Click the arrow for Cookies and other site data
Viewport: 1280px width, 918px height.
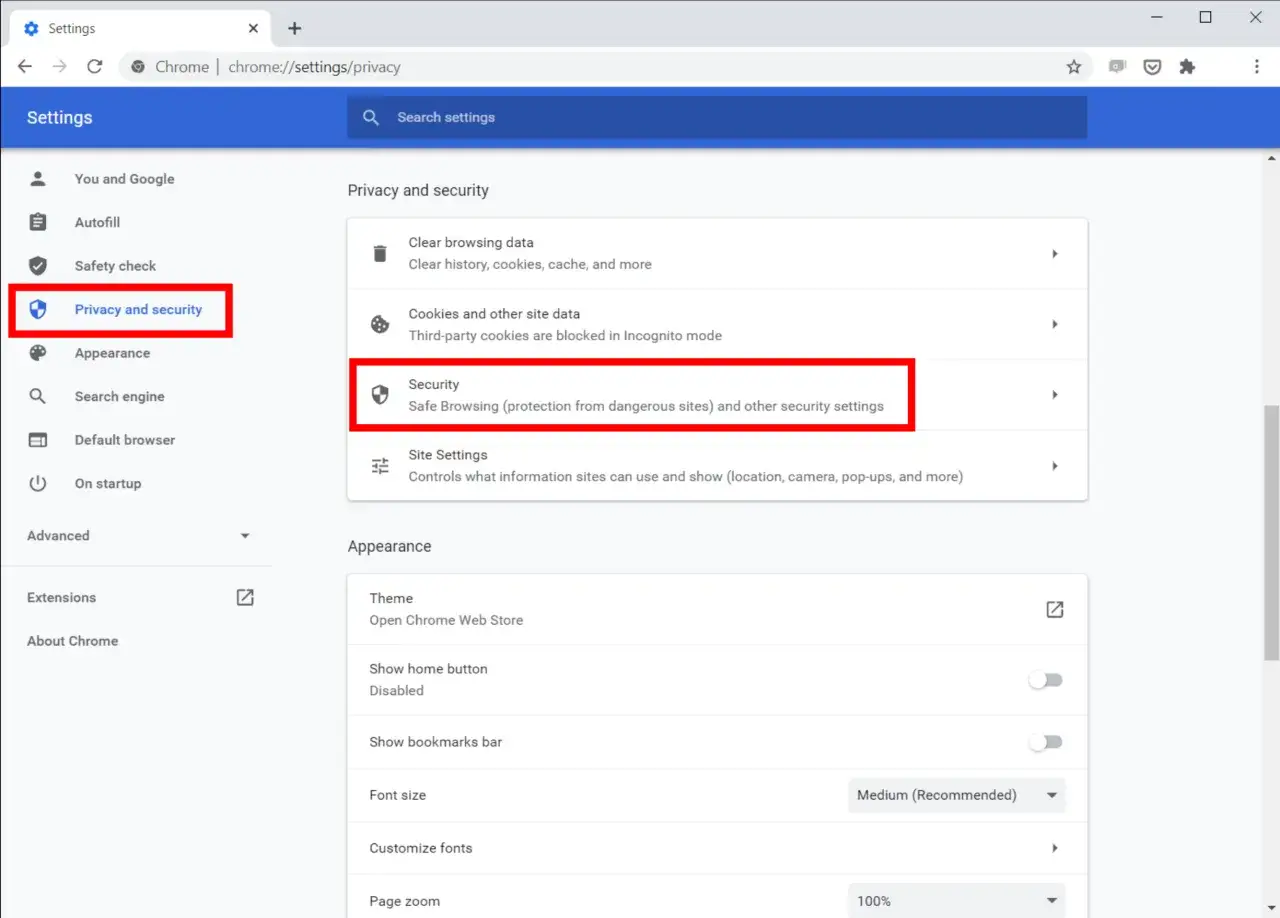pos(1054,324)
